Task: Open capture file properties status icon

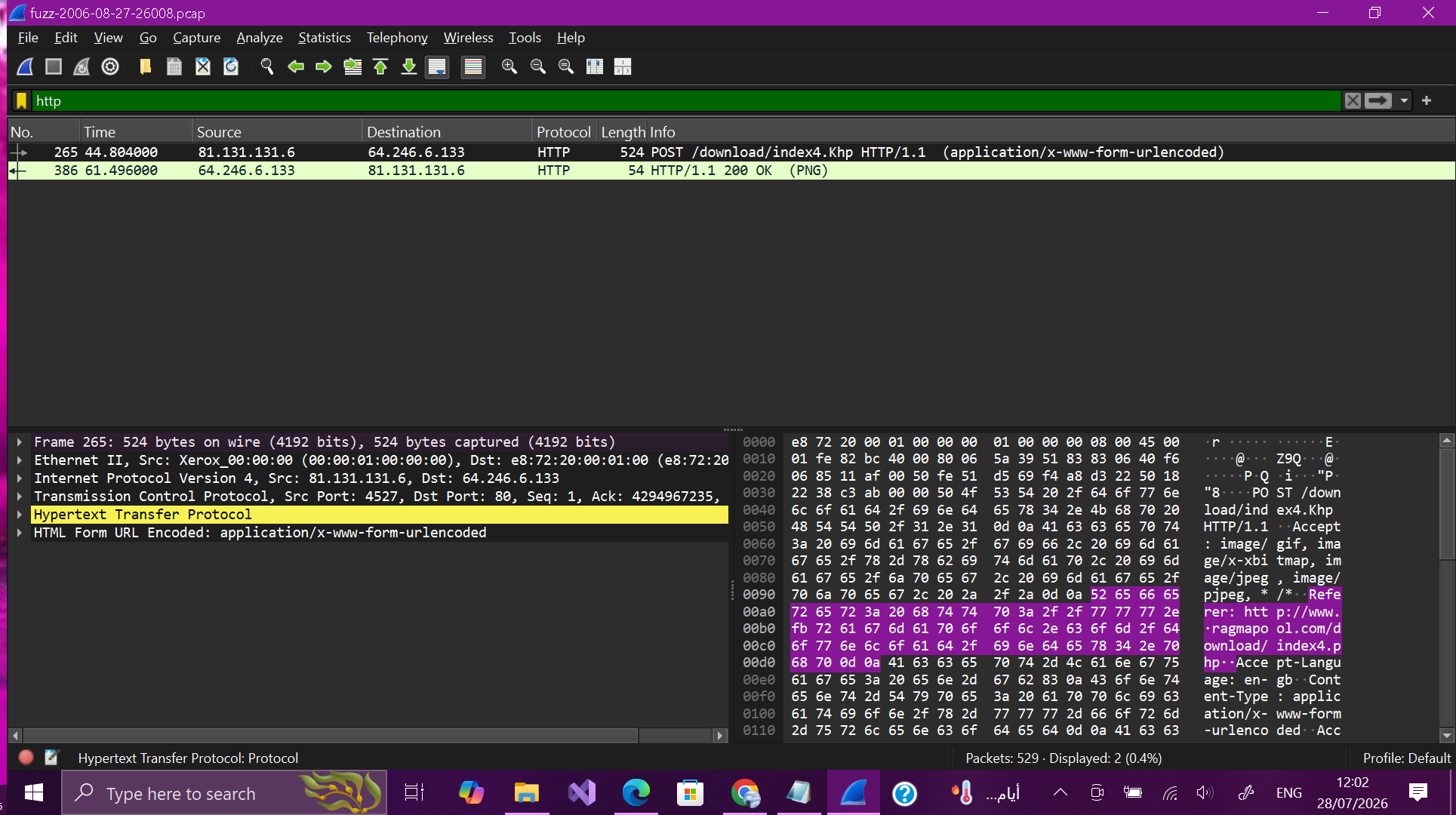Action: 51,758
